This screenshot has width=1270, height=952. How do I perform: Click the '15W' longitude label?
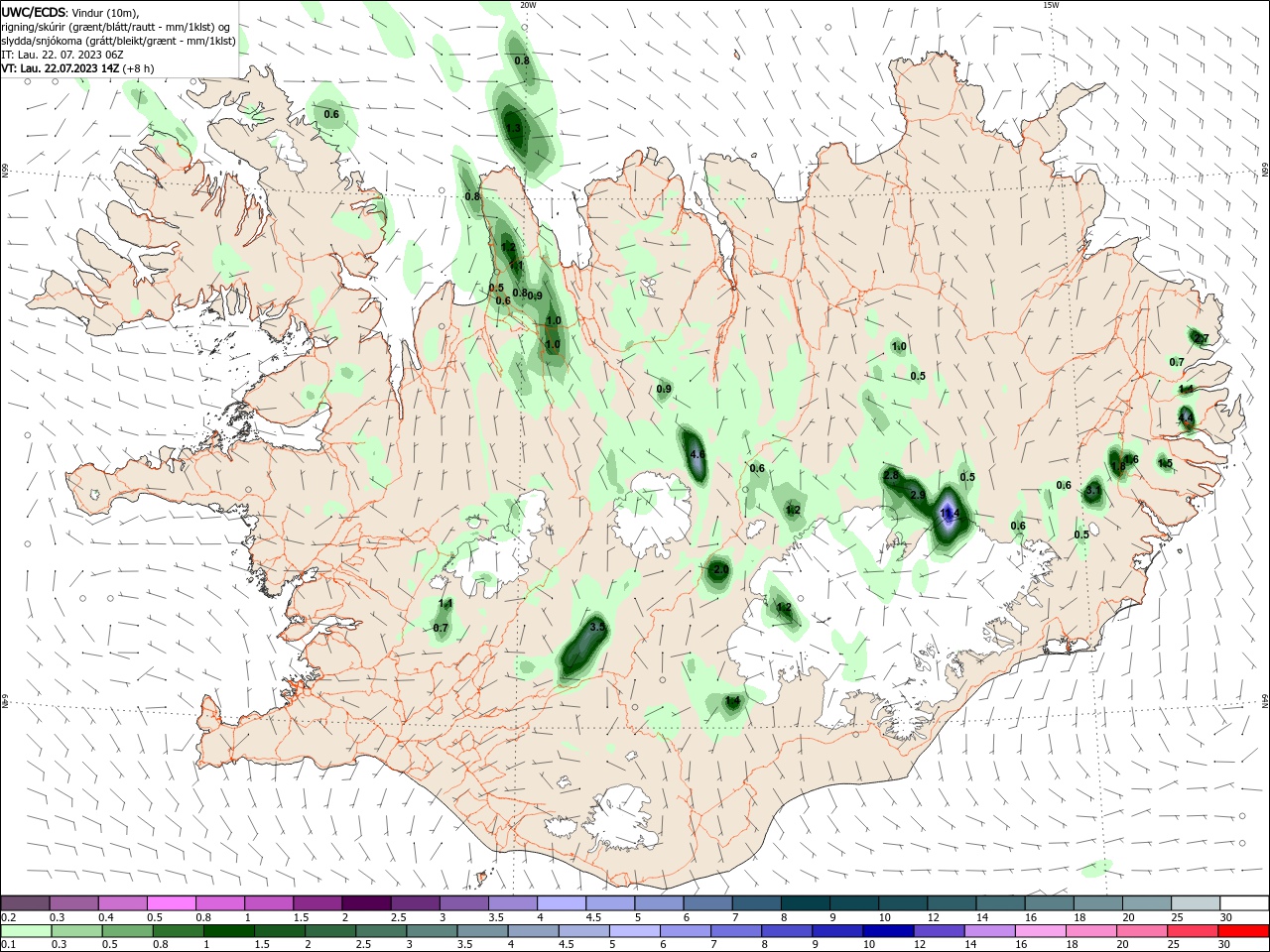[x=1050, y=5]
